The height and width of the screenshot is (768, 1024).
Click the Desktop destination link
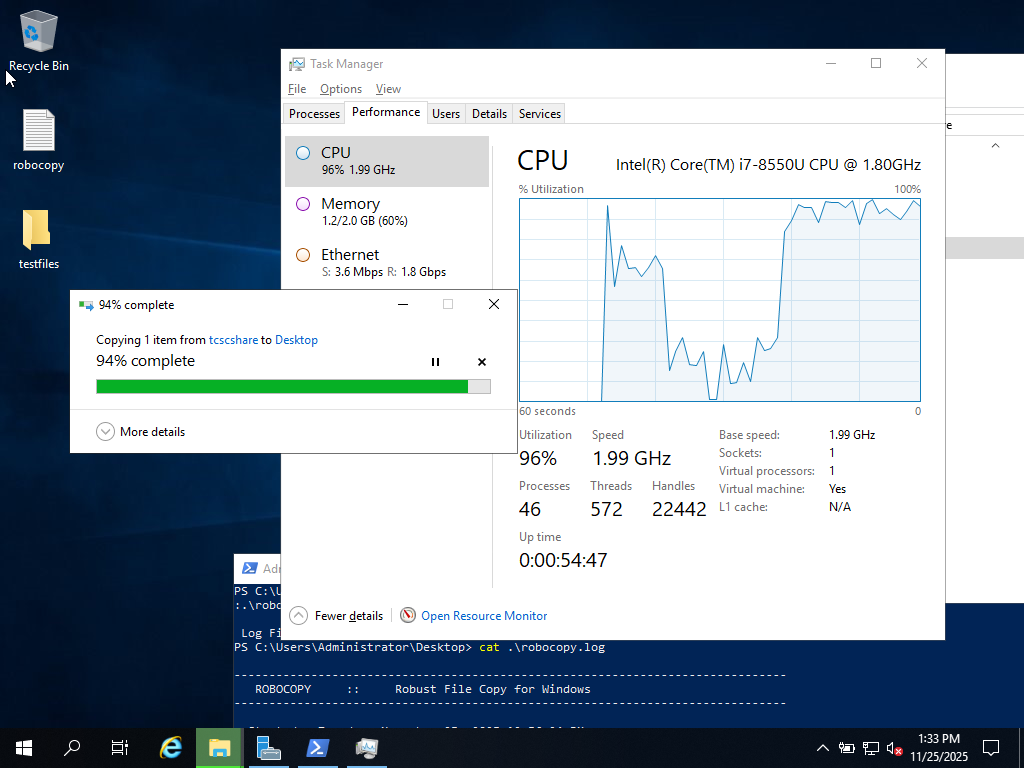[x=296, y=340]
